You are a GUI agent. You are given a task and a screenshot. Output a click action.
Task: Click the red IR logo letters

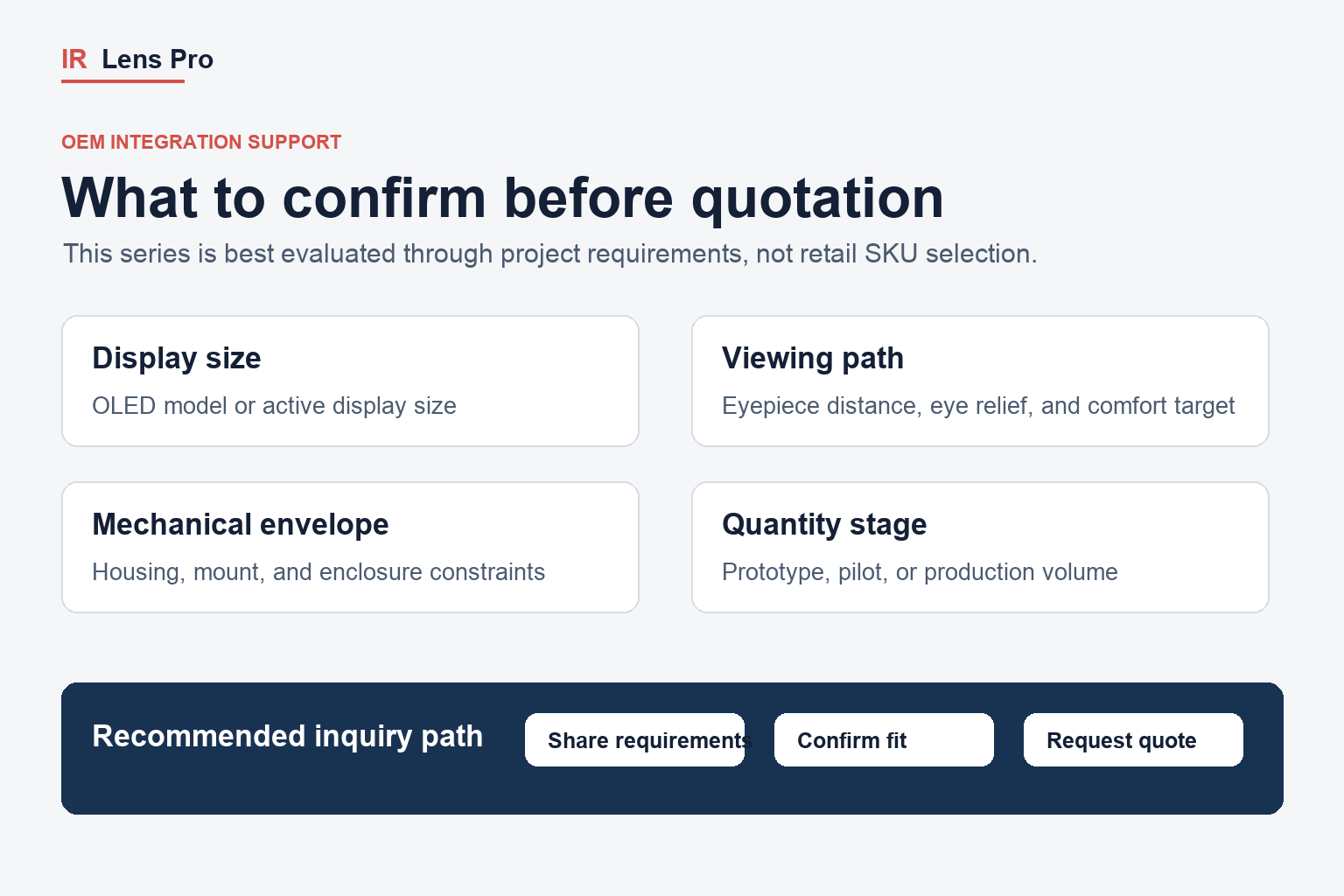(74, 59)
